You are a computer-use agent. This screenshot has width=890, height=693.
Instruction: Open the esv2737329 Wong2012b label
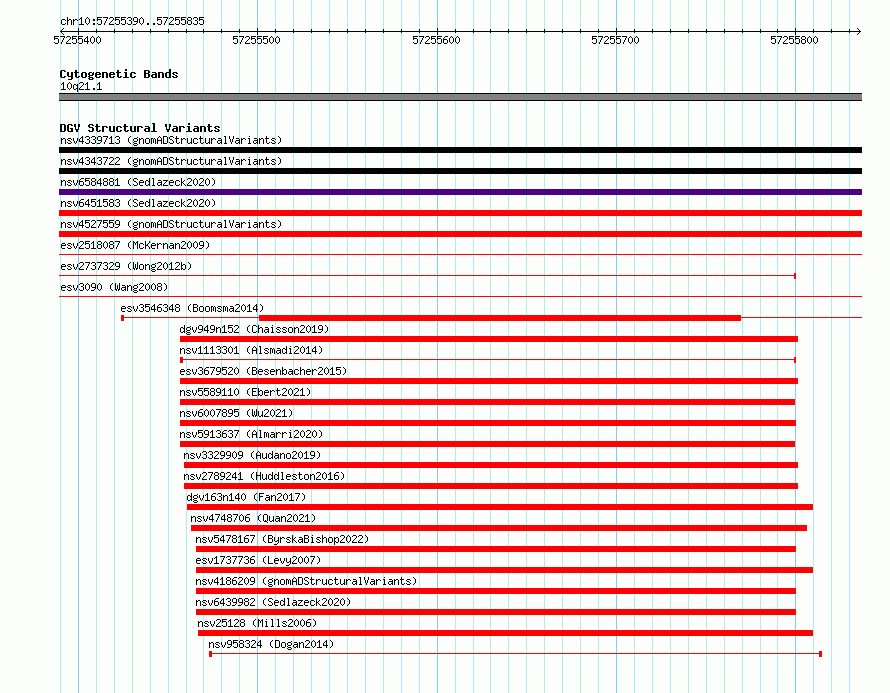point(126,266)
